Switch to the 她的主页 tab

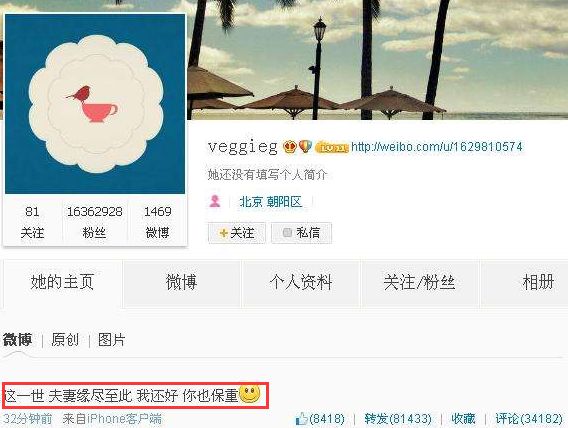62,282
